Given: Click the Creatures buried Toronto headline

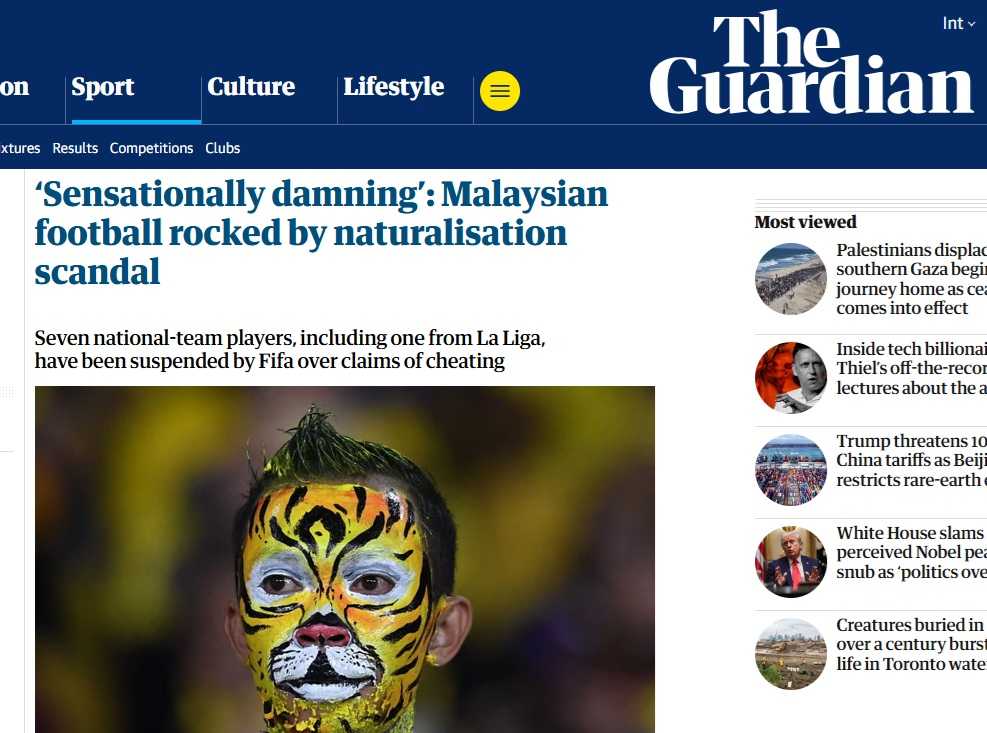Looking at the screenshot, I should (x=911, y=644).
